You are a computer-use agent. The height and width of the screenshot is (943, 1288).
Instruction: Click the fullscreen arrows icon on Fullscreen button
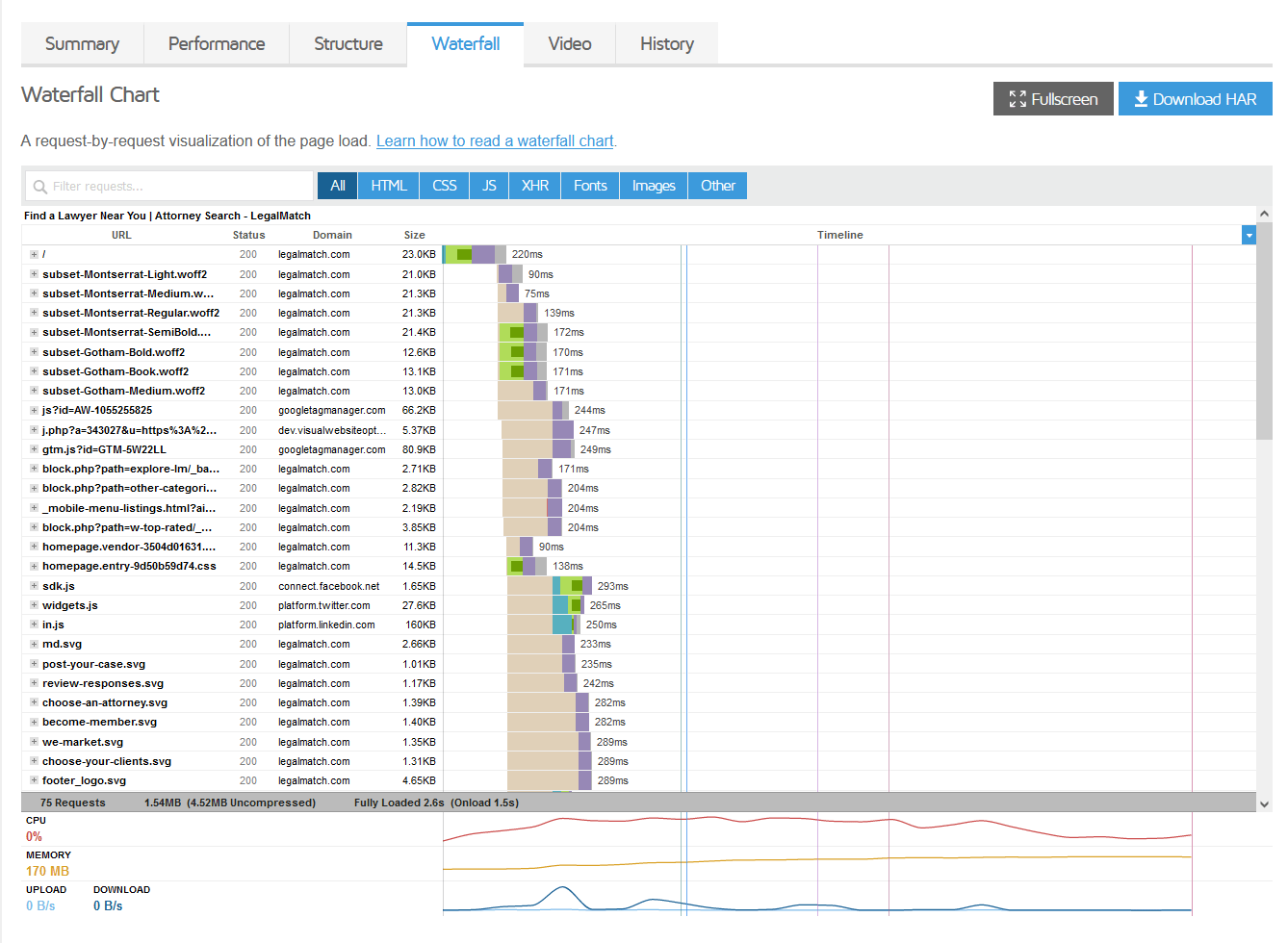(x=1017, y=98)
